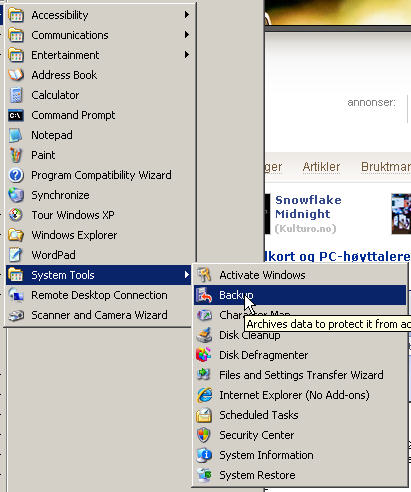Click the System Tools submenu arrow
The image size is (411, 492).
(x=187, y=275)
